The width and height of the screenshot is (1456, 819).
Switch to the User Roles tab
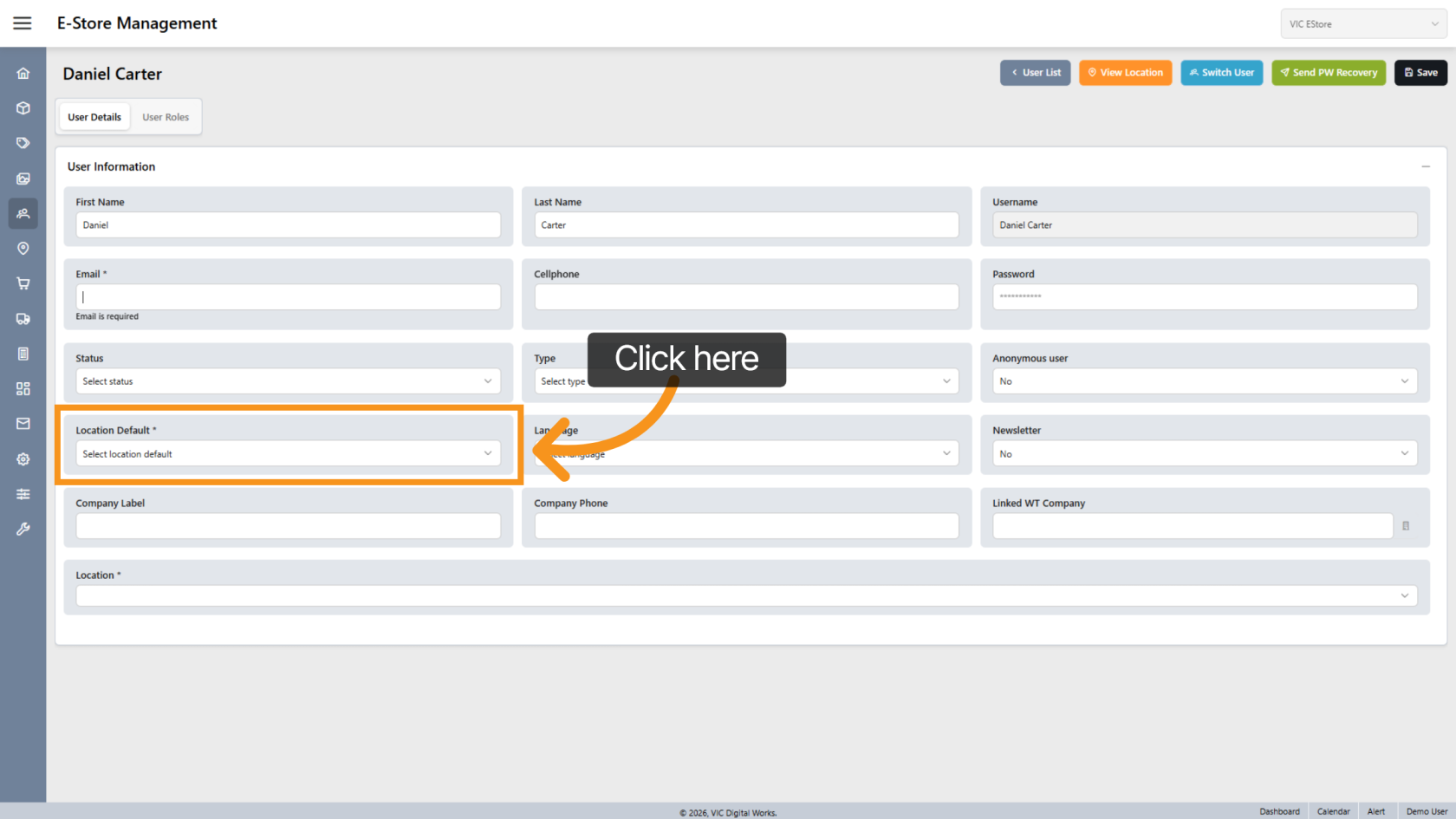166,117
